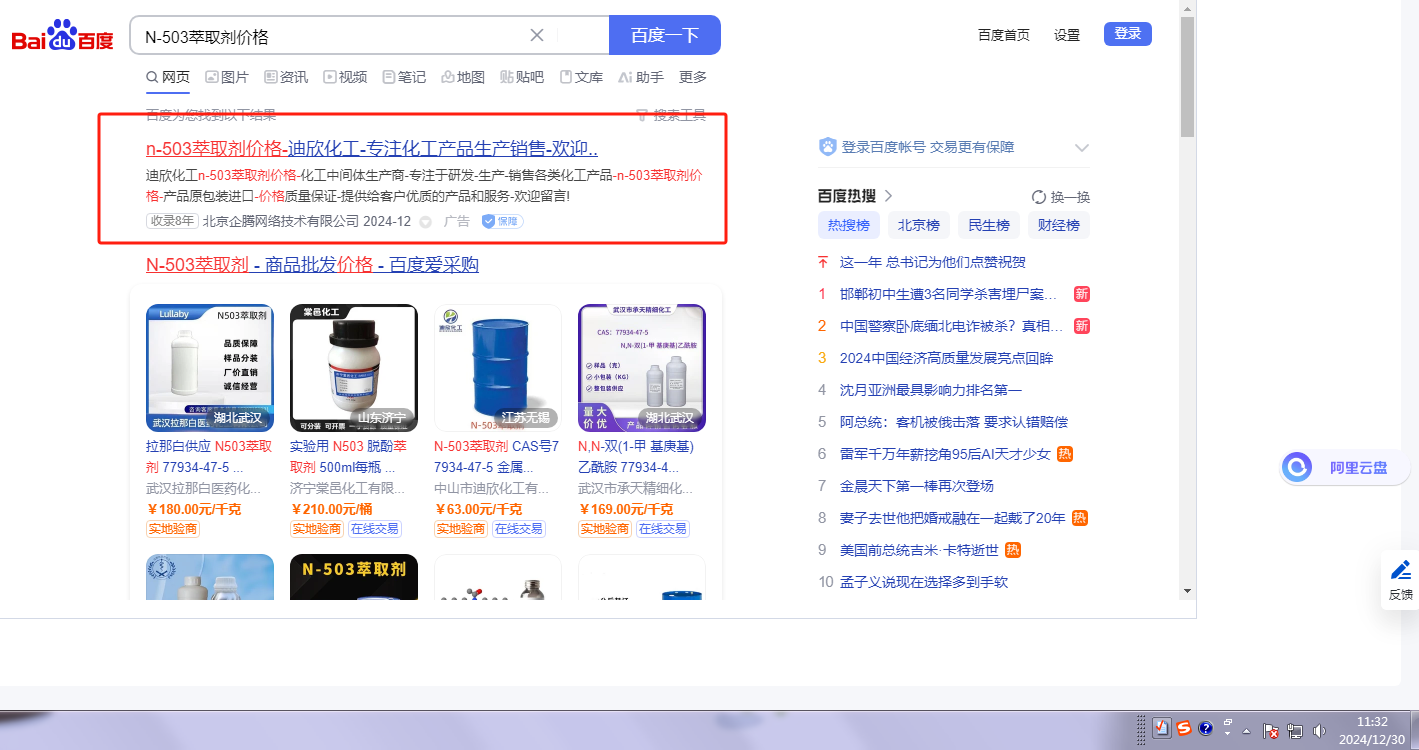Select the 网页 tab

pyautogui.click(x=168, y=77)
